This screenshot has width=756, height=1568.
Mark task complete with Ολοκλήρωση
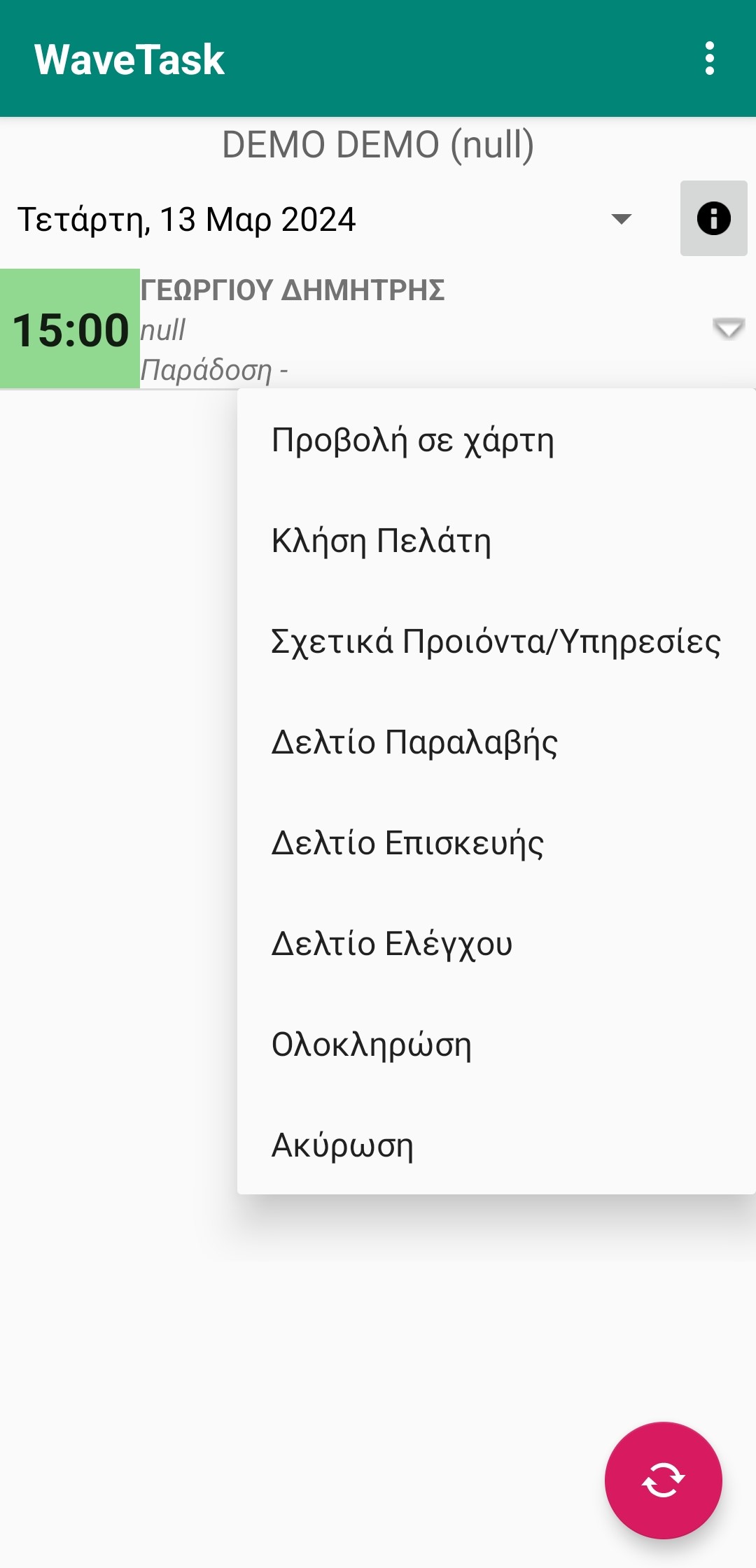click(x=372, y=1045)
